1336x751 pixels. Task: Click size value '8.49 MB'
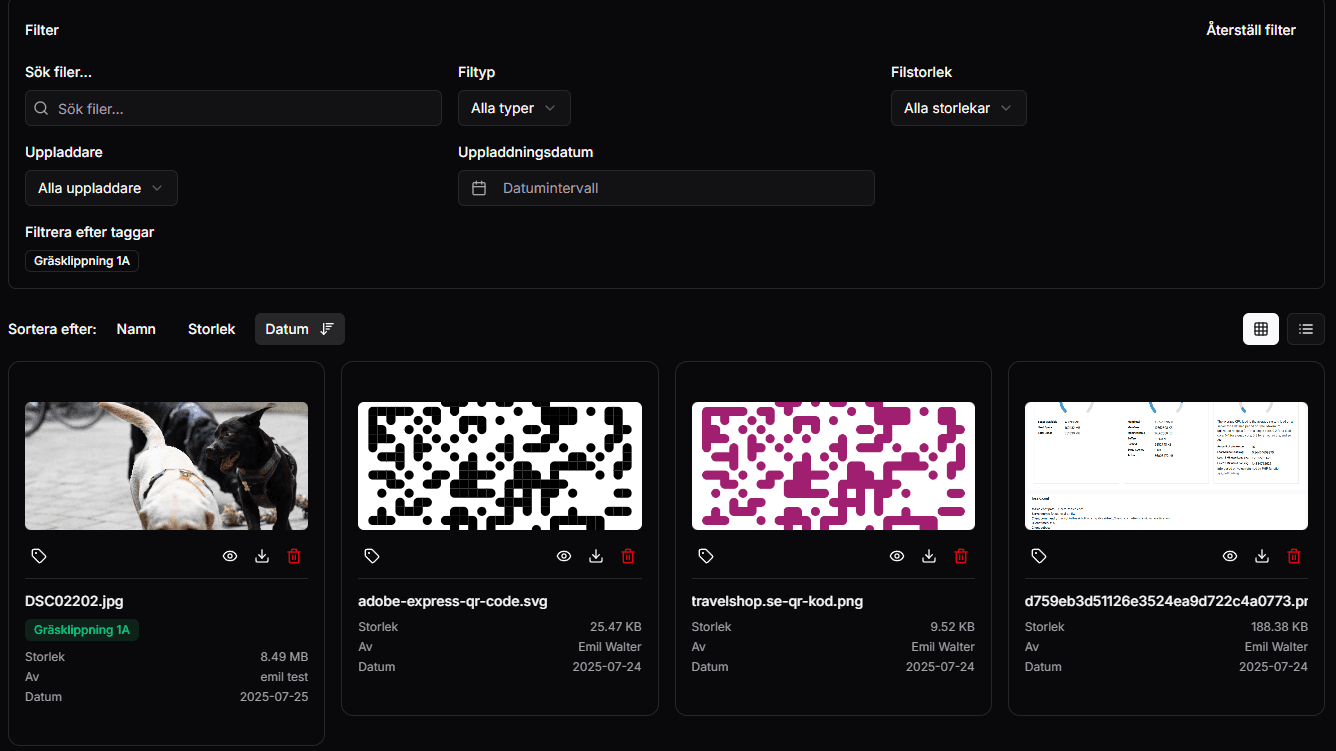tap(284, 657)
